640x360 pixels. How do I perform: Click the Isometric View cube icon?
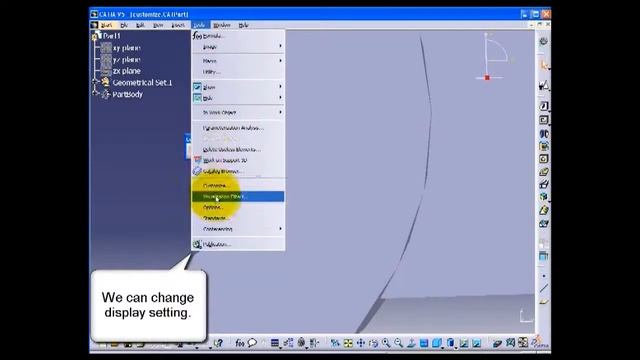point(437,343)
